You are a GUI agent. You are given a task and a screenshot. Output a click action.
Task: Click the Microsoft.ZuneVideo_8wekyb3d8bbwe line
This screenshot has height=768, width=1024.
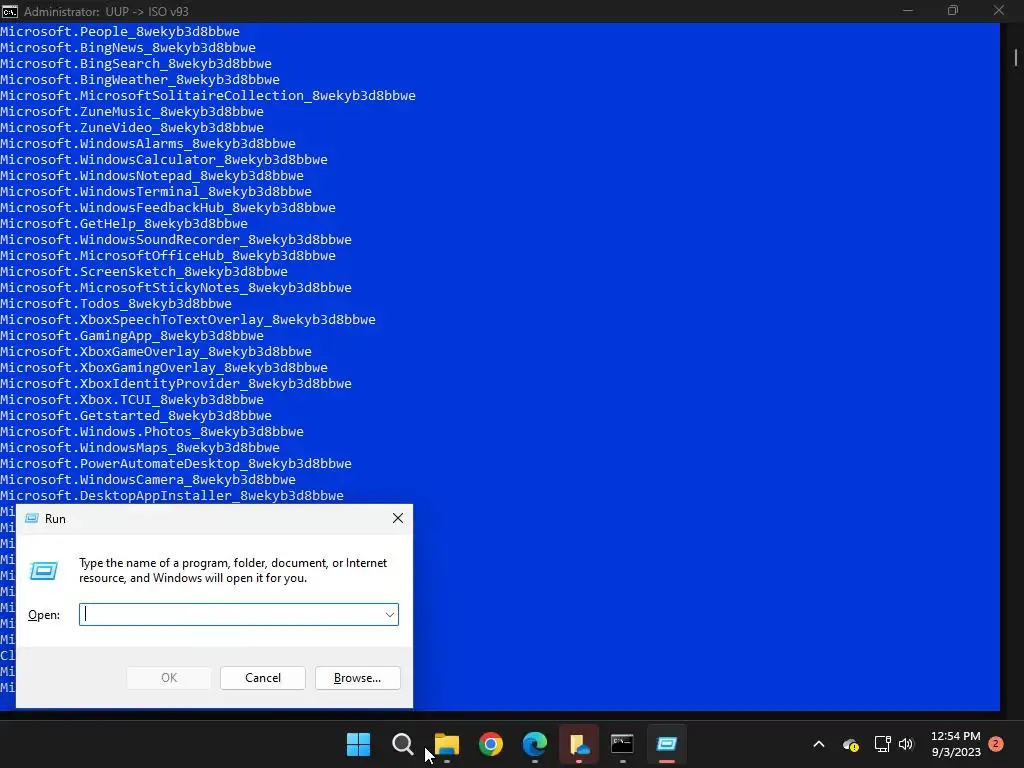pos(132,127)
